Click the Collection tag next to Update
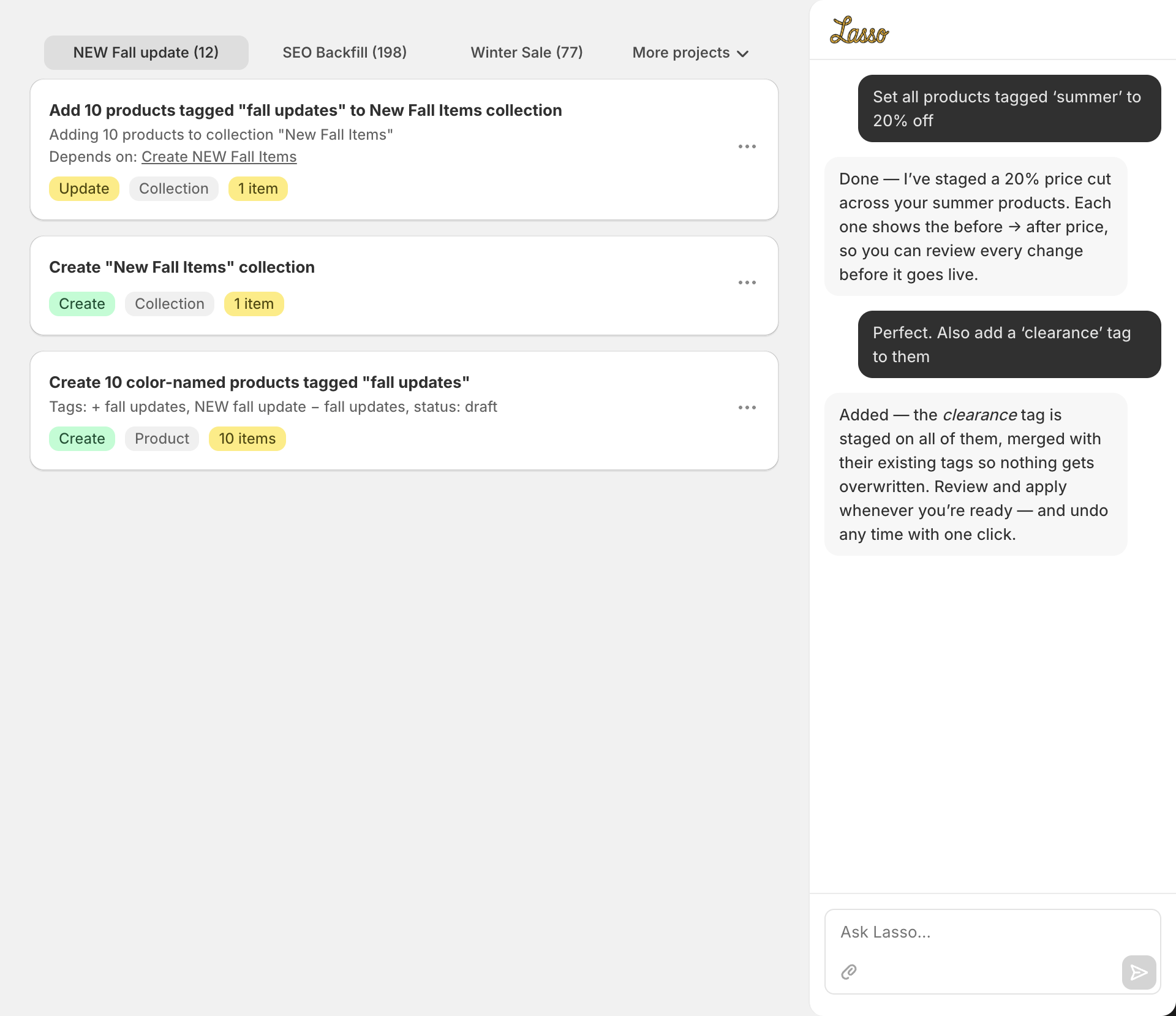1176x1016 pixels. click(x=173, y=189)
